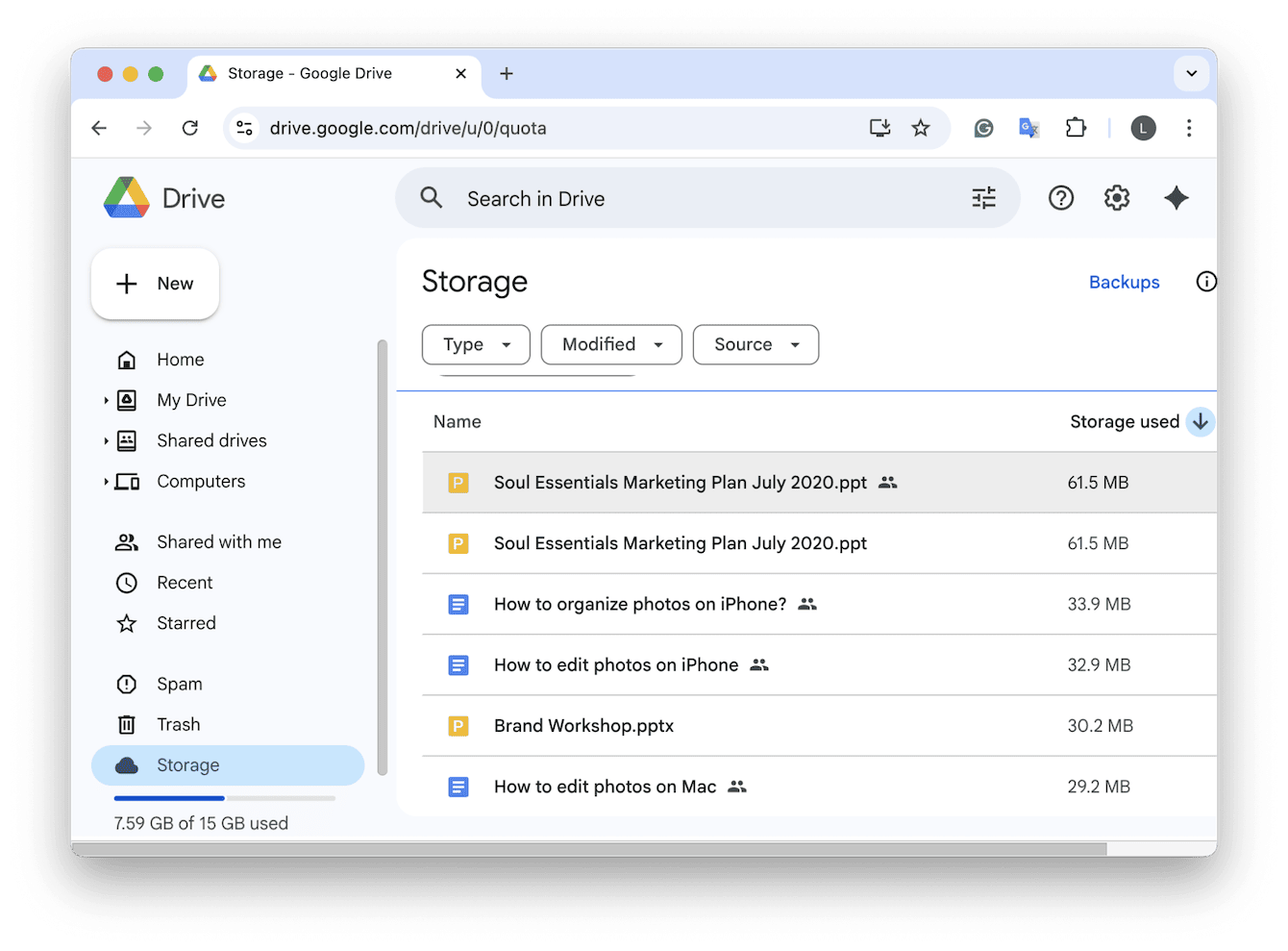Open the Type filter dropdown

[x=476, y=345]
